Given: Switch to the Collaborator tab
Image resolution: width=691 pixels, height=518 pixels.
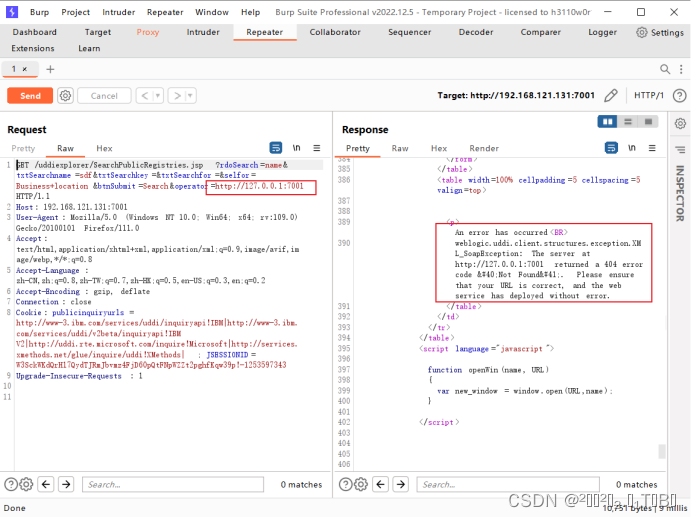Looking at the screenshot, I should pyautogui.click(x=335, y=32).
